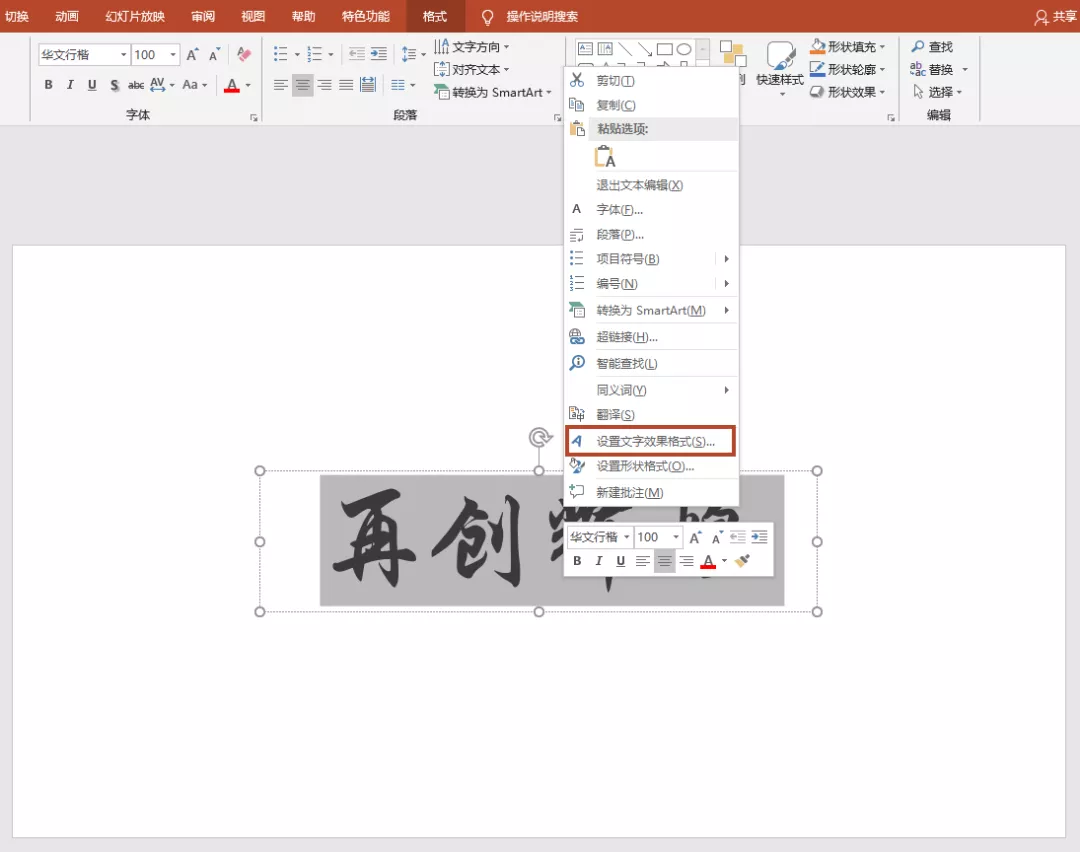The image size is (1080, 852).
Task: Click the clear formatting eraser icon
Action: click(243, 55)
